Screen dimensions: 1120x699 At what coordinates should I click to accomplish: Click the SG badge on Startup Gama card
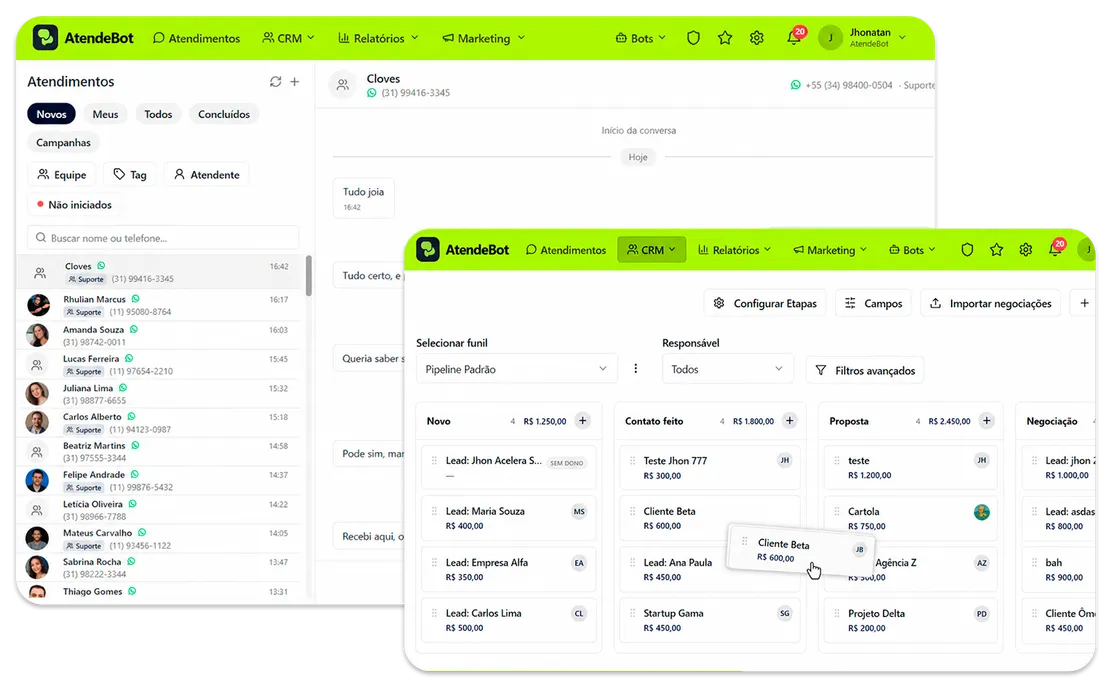(785, 613)
